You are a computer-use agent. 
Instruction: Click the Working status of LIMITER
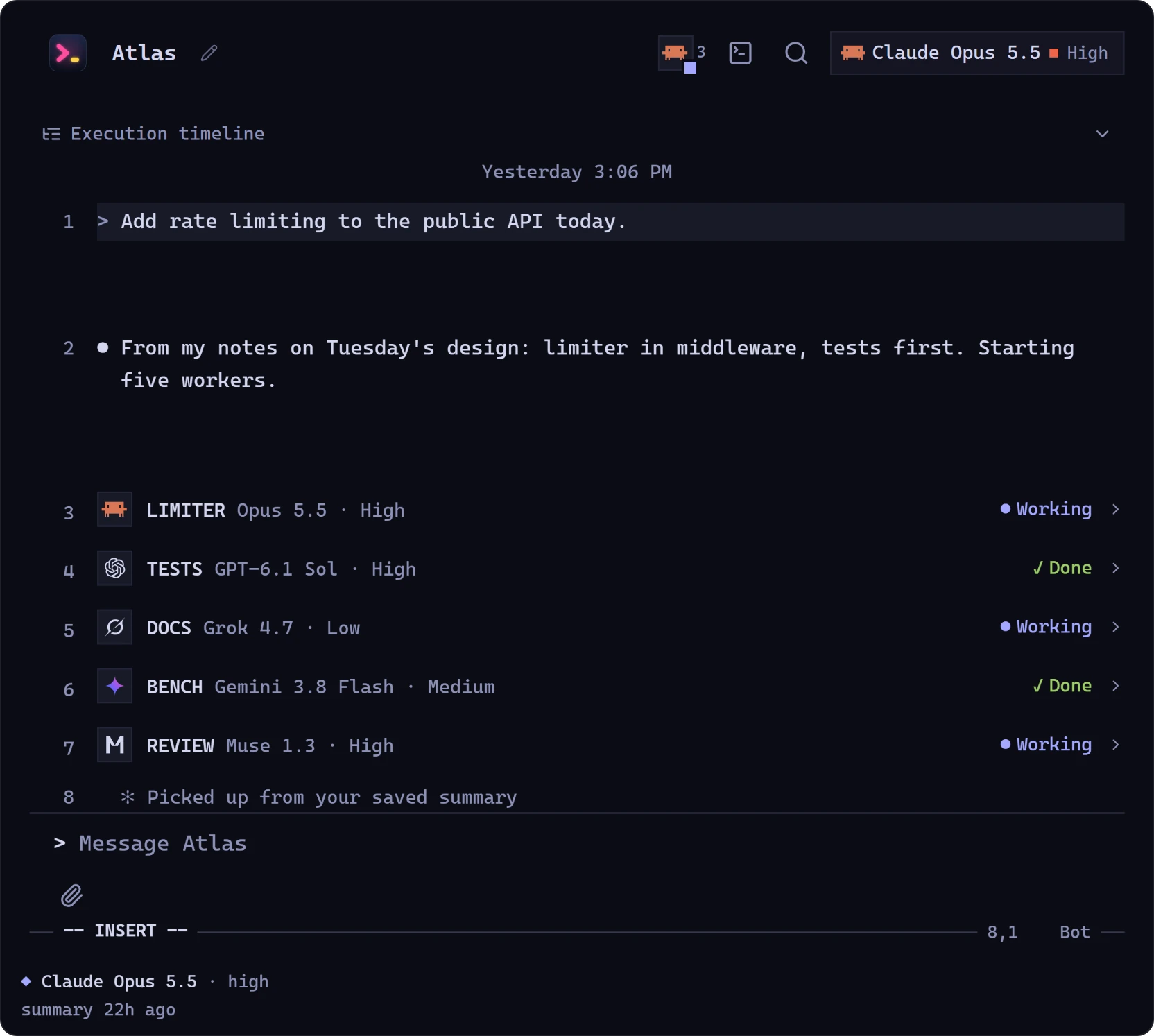(1046, 509)
